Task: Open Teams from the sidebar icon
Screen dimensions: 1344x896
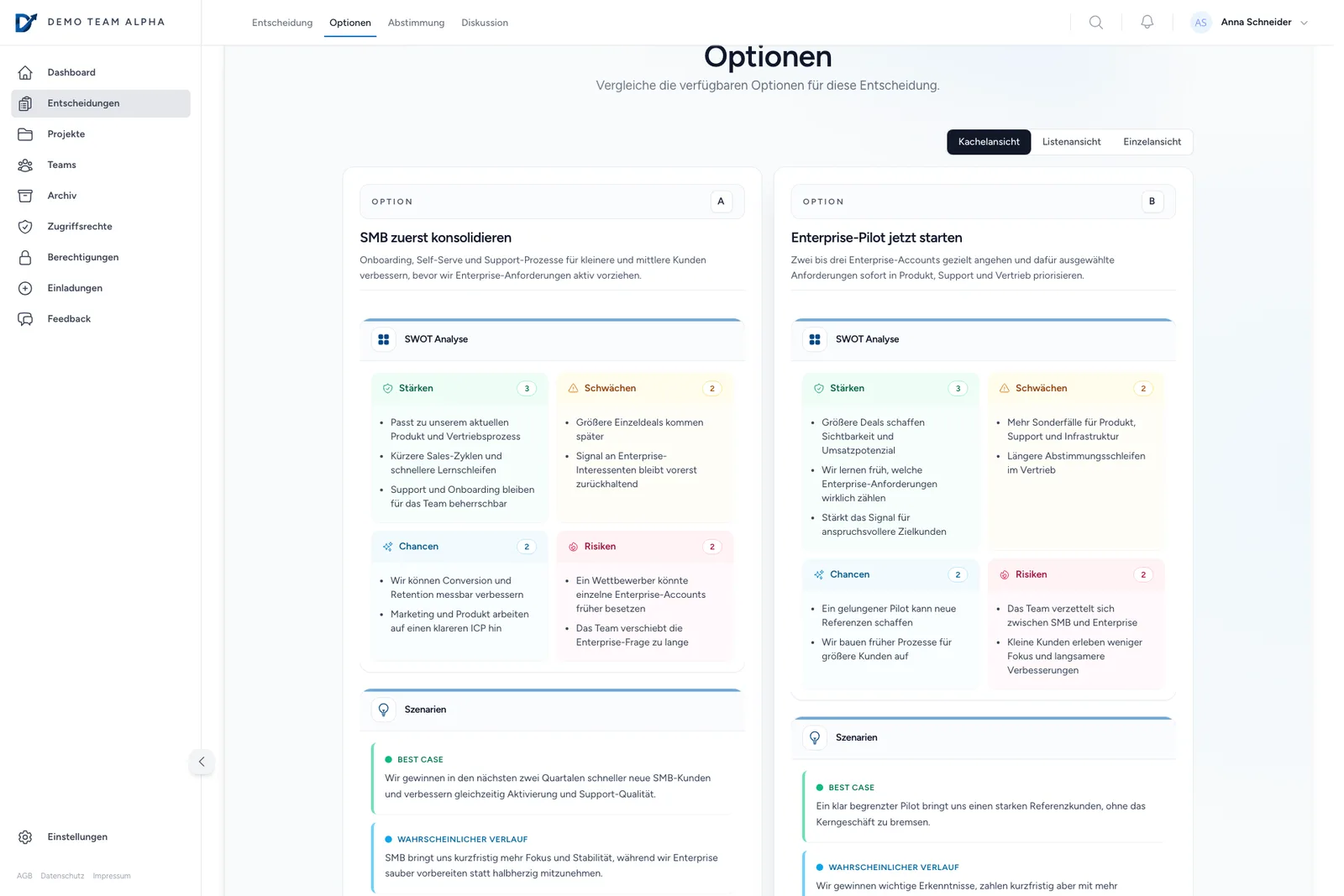Action: [25, 165]
